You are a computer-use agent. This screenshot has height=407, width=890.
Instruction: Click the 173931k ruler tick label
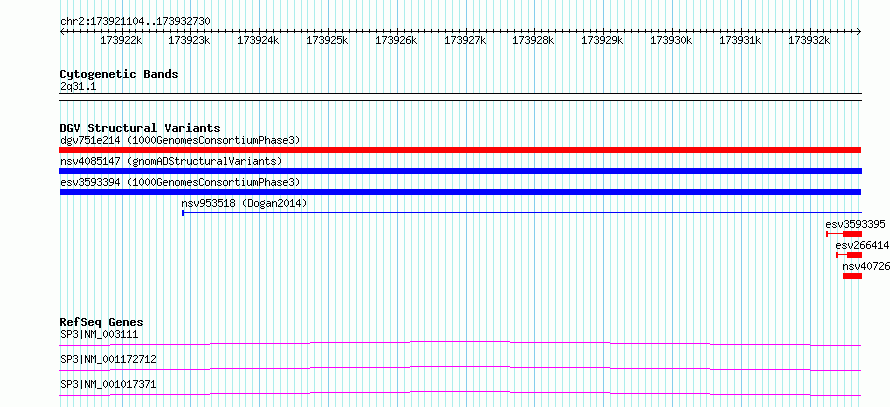740,40
